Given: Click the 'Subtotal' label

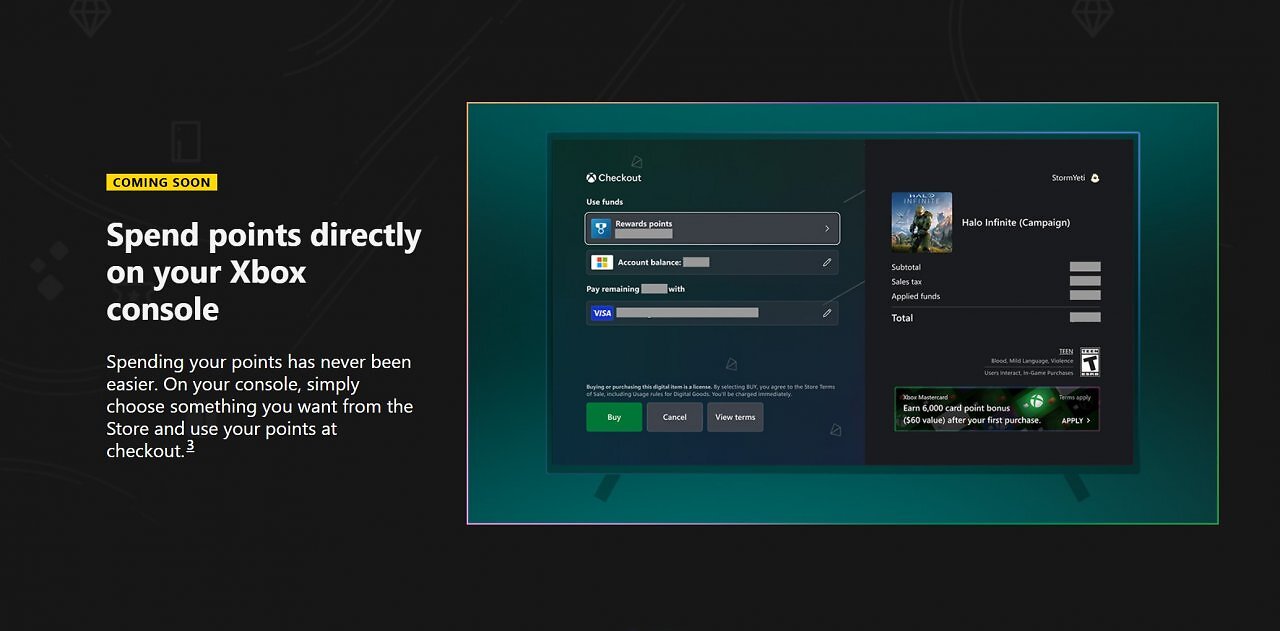Looking at the screenshot, I should 906,267.
